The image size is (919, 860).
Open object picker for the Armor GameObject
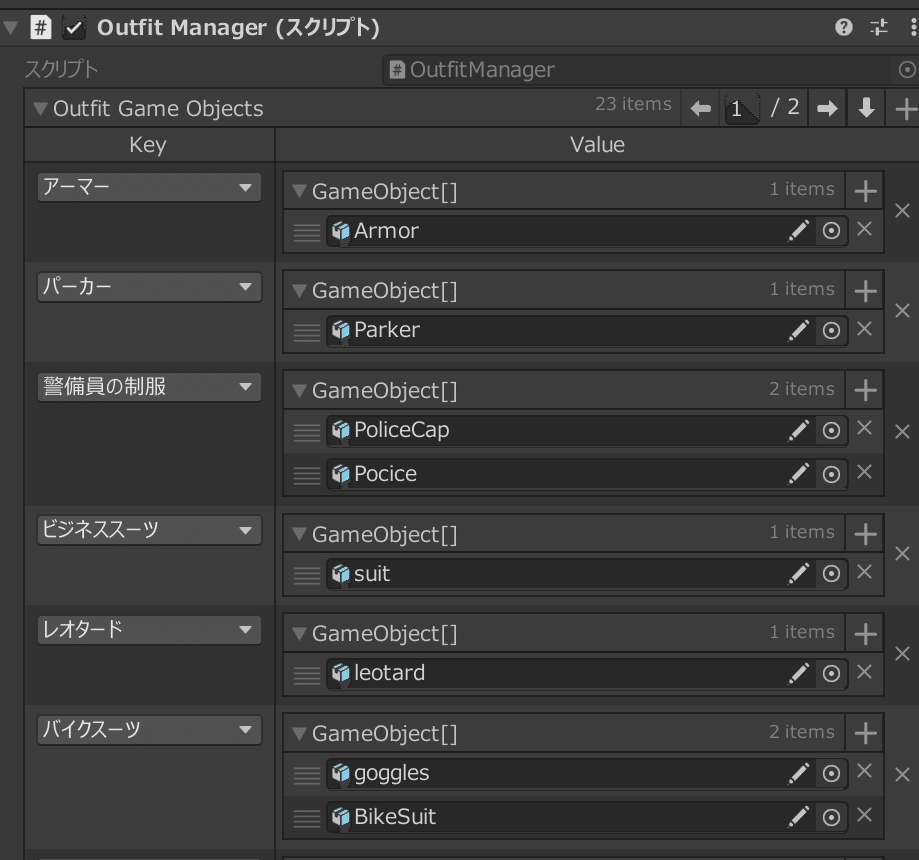pos(831,231)
